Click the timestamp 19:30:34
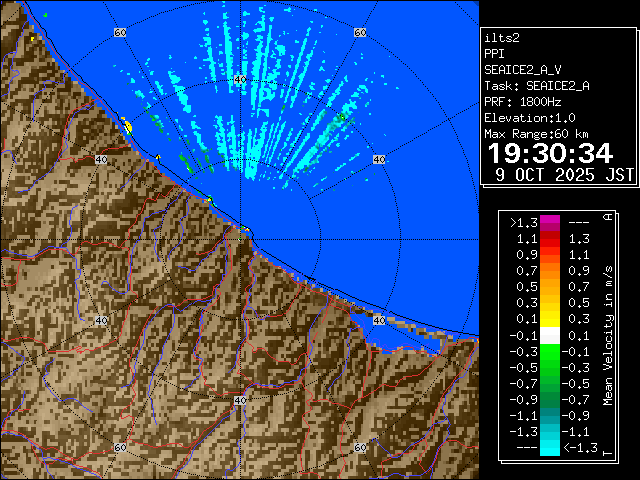The image size is (640, 480). [x=549, y=153]
